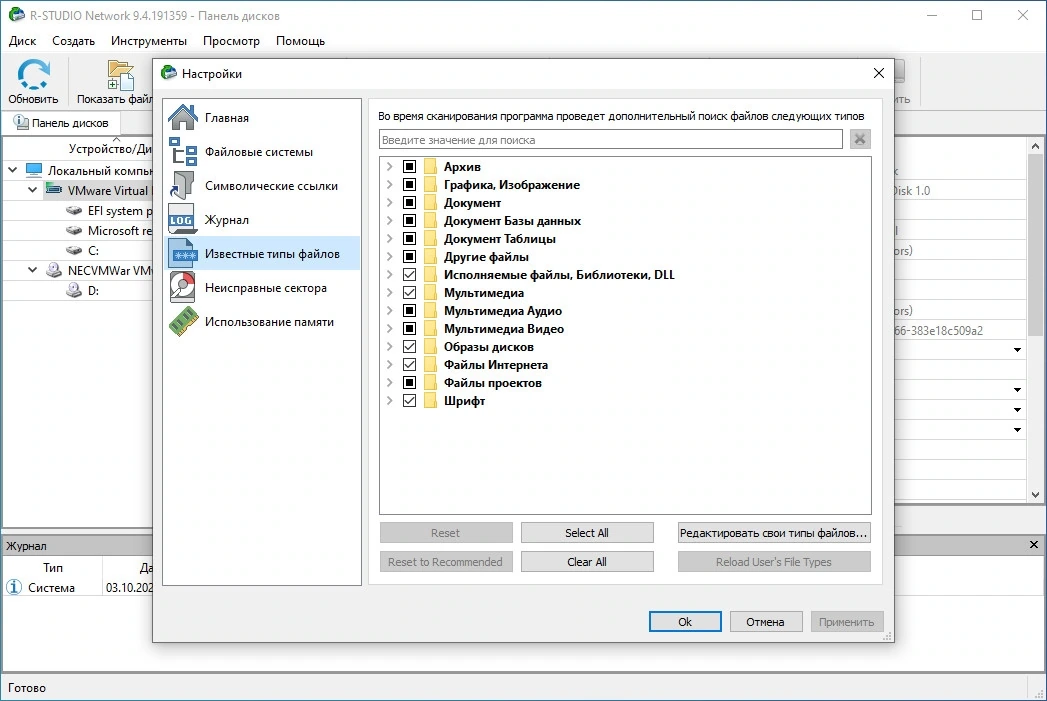Click the Локальный компьютер monitor icon

click(34, 170)
